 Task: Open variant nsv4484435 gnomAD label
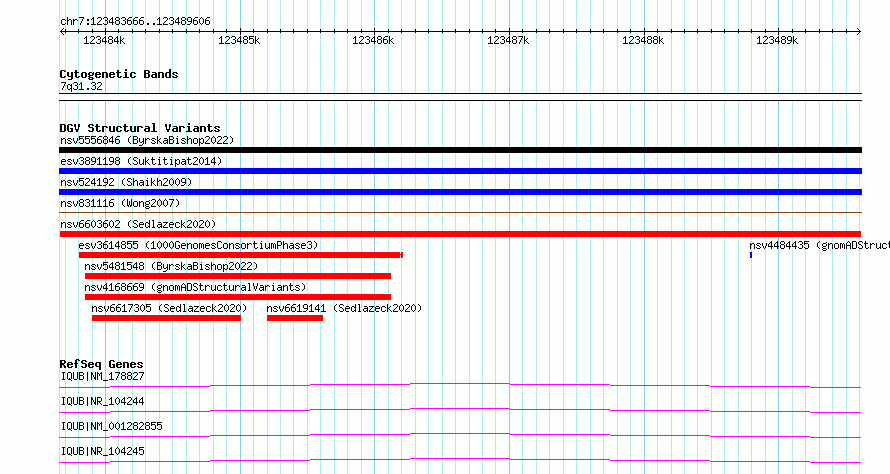tap(819, 245)
